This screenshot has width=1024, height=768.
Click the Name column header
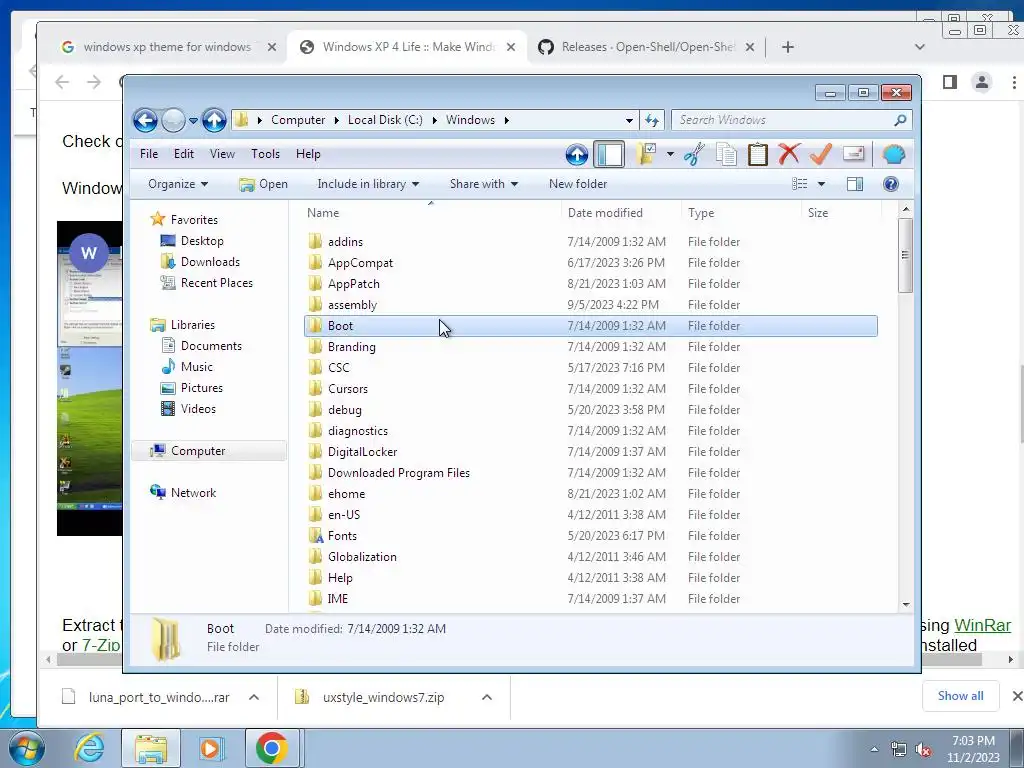(x=431, y=213)
